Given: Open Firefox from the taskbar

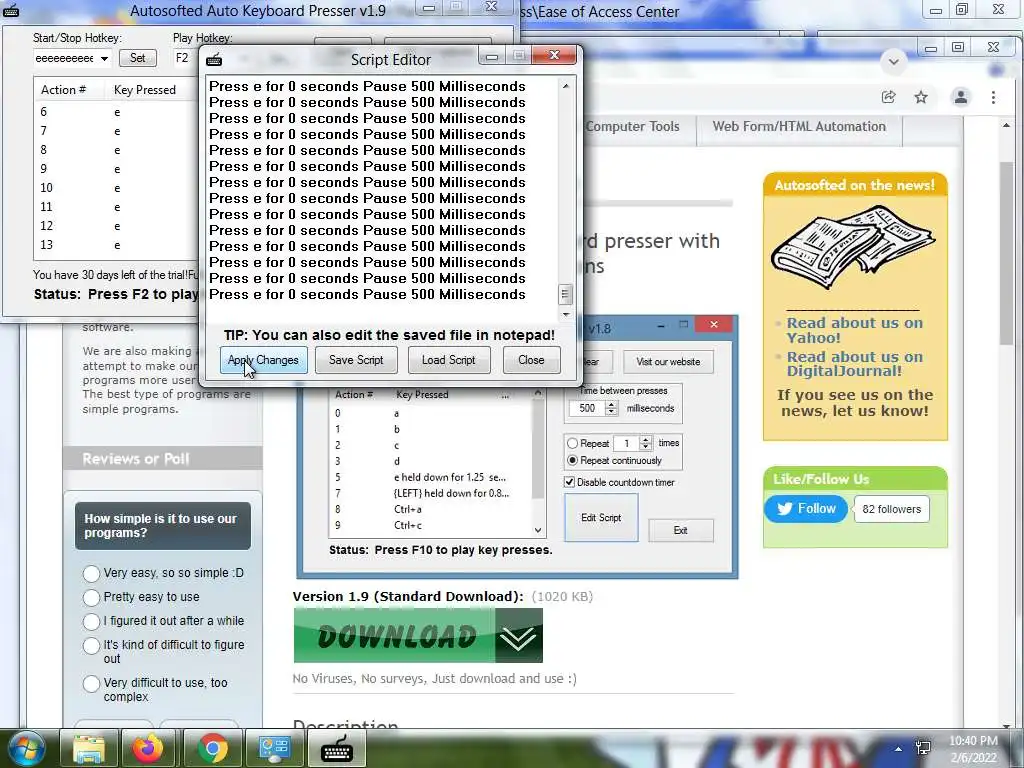Looking at the screenshot, I should (x=148, y=748).
